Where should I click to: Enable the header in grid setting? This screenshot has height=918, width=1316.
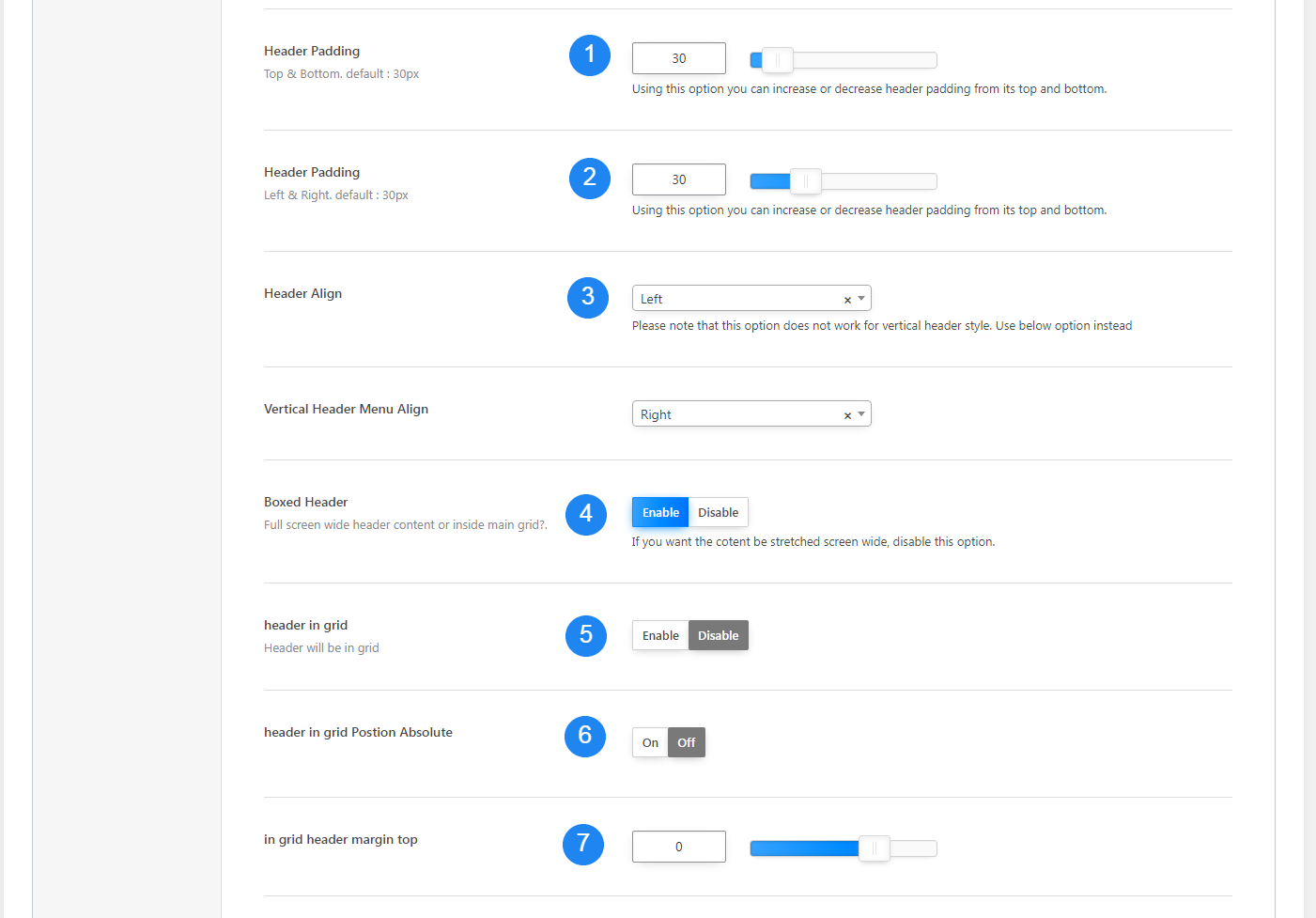[x=659, y=635]
